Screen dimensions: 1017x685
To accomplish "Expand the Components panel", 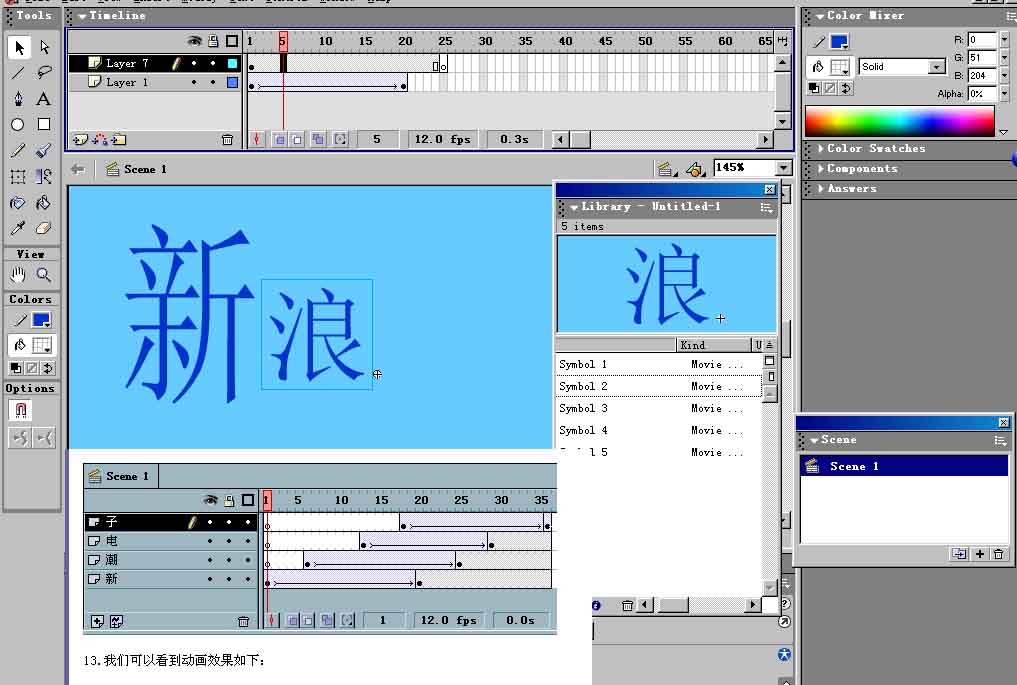I will 821,169.
